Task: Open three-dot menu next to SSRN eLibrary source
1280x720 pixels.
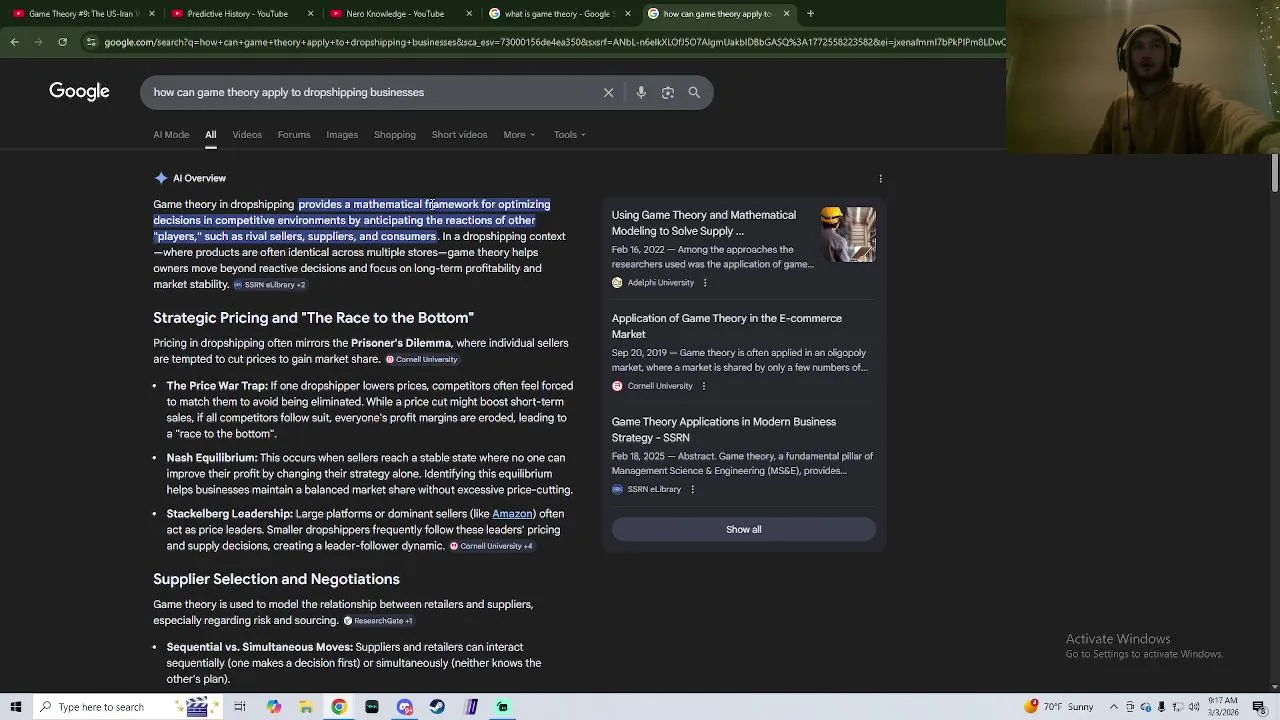Action: coord(692,489)
